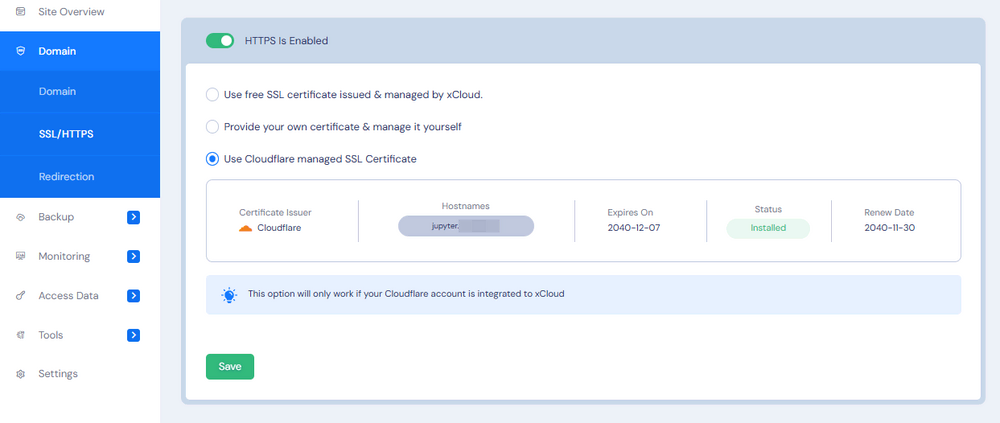Click the green Save button
Image resolution: width=1000 pixels, height=423 pixels.
coord(230,367)
